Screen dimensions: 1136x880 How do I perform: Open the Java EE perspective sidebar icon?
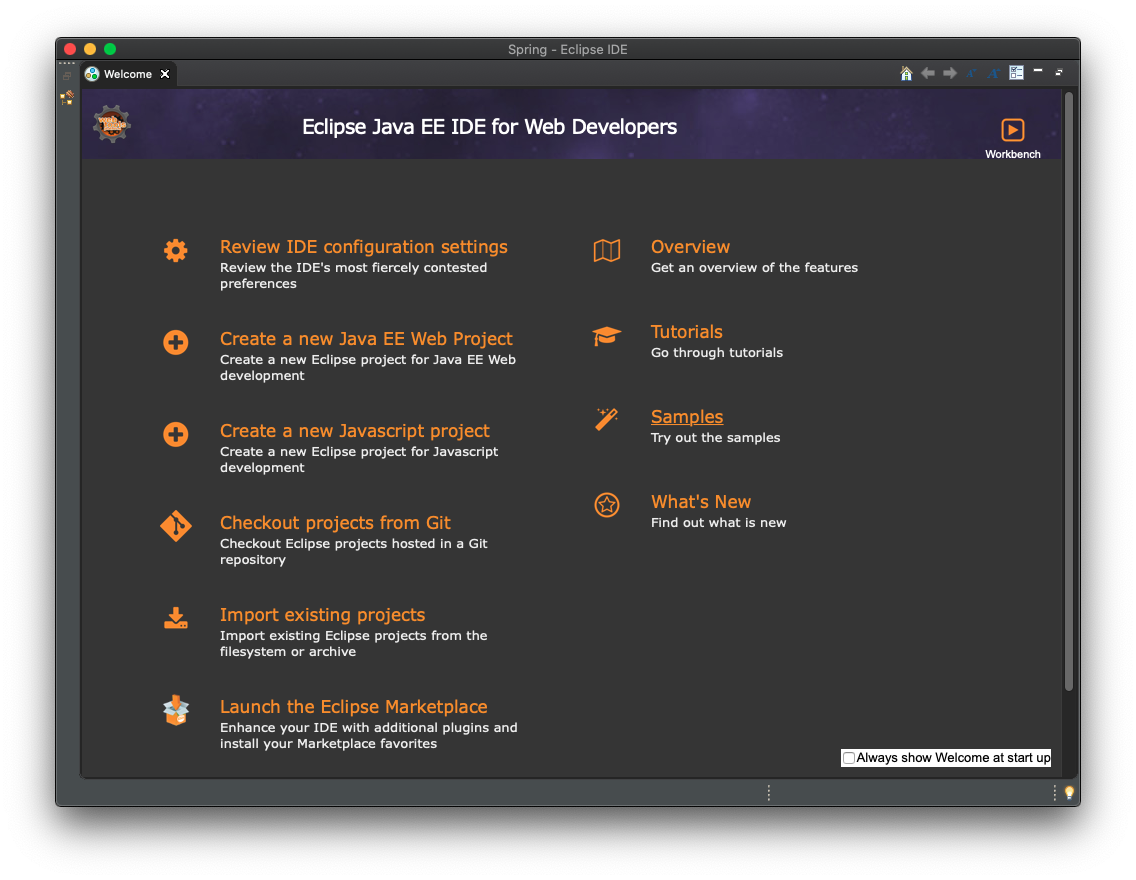click(x=67, y=98)
